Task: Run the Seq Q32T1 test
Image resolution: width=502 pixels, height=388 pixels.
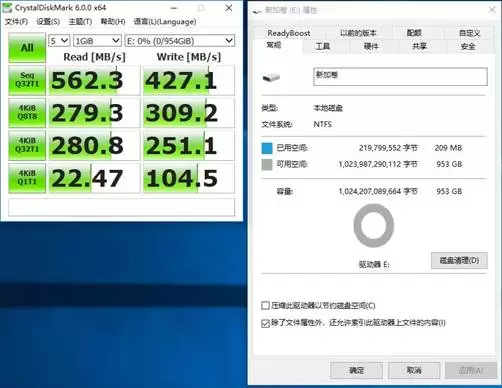Action: point(27,80)
